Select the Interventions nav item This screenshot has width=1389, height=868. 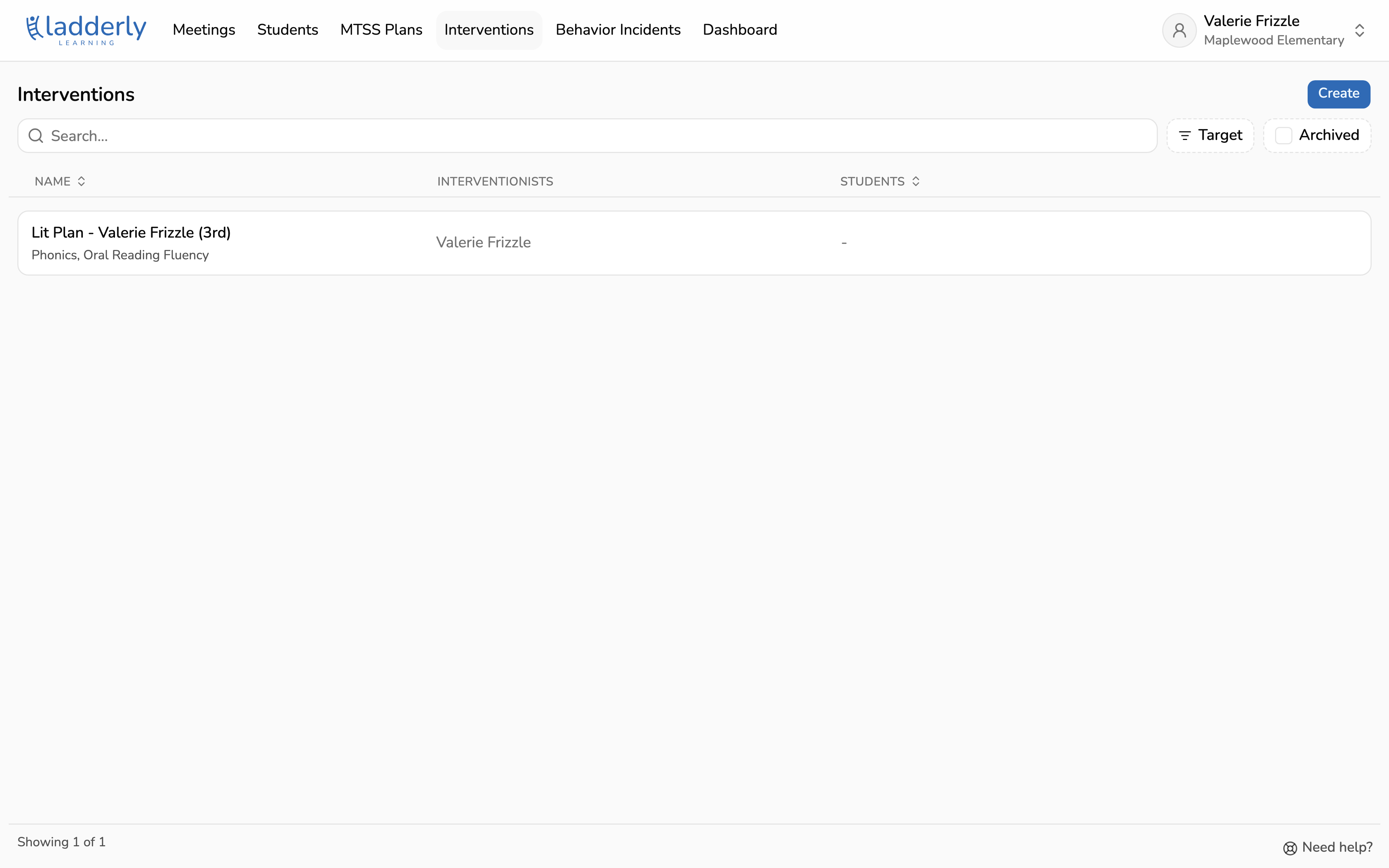tap(489, 30)
